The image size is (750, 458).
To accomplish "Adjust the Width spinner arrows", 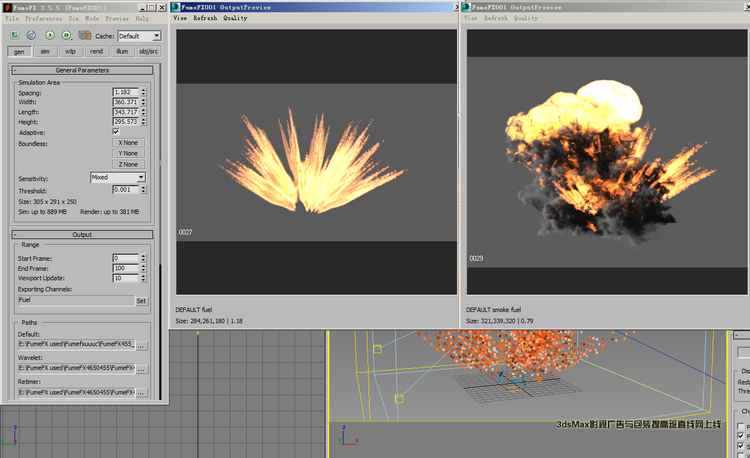I will (143, 102).
